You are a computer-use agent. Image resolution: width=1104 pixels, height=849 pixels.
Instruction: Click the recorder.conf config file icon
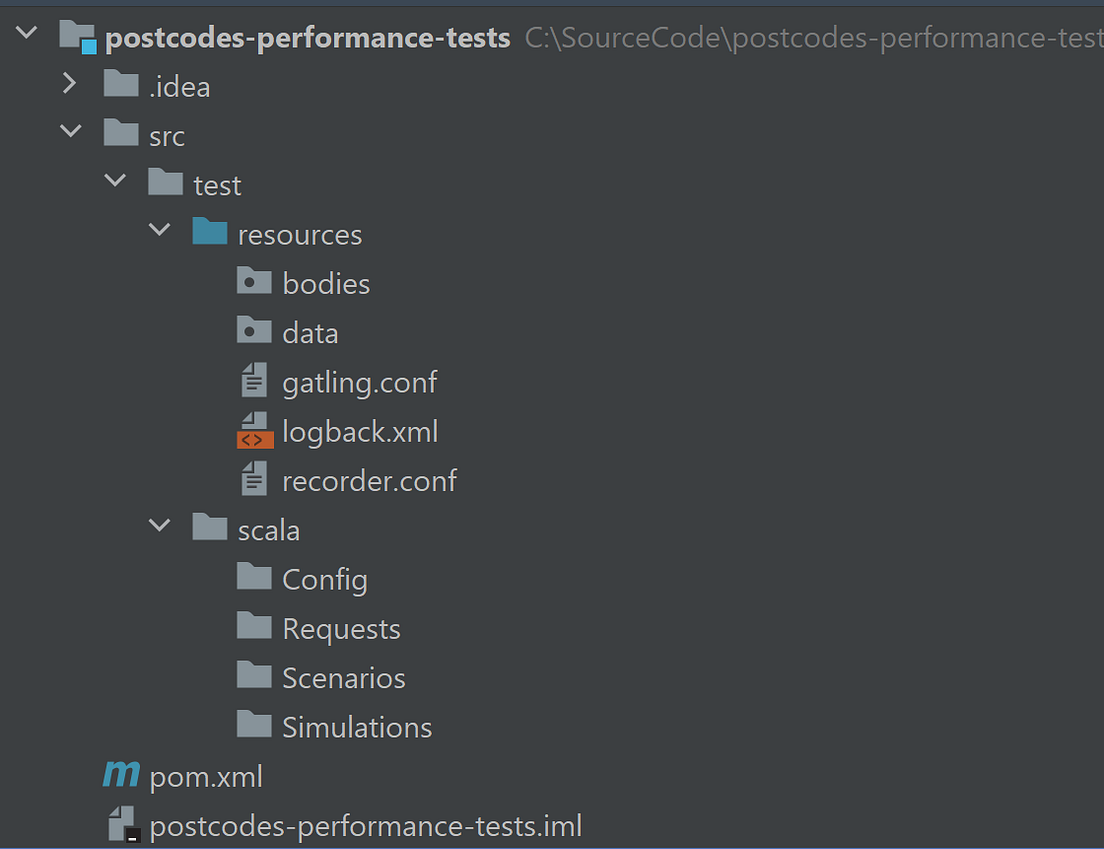pos(253,479)
